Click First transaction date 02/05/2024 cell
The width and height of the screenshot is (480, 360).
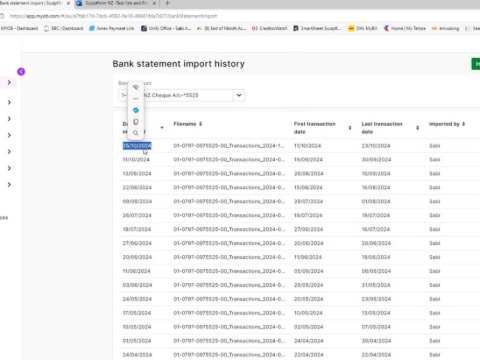pyautogui.click(x=308, y=327)
